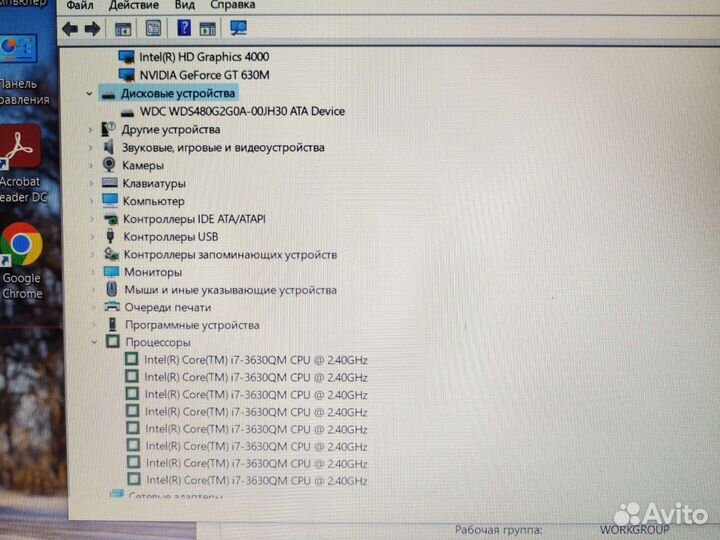Click the Forward arrow toolbar icon
The image size is (720, 540).
(93, 29)
